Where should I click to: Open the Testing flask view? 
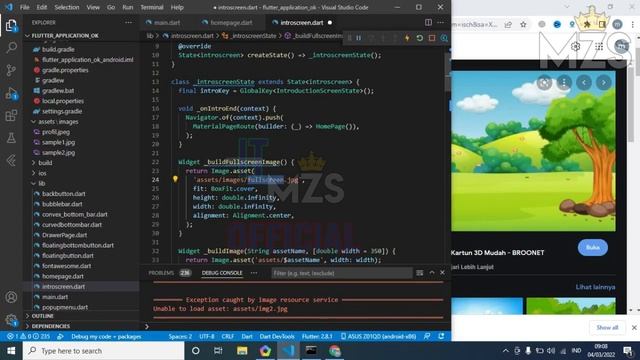(11, 138)
